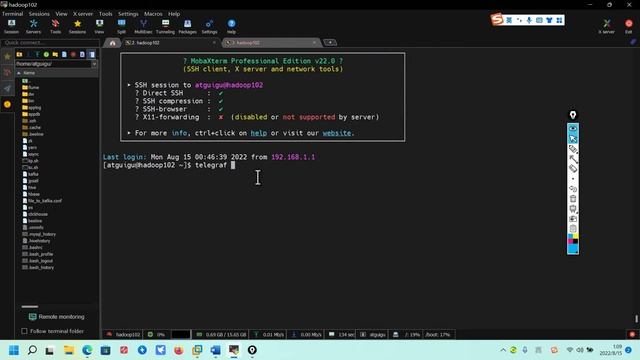Click the website link in banner
Screen dimensions: 640x360
[x=337, y=133]
